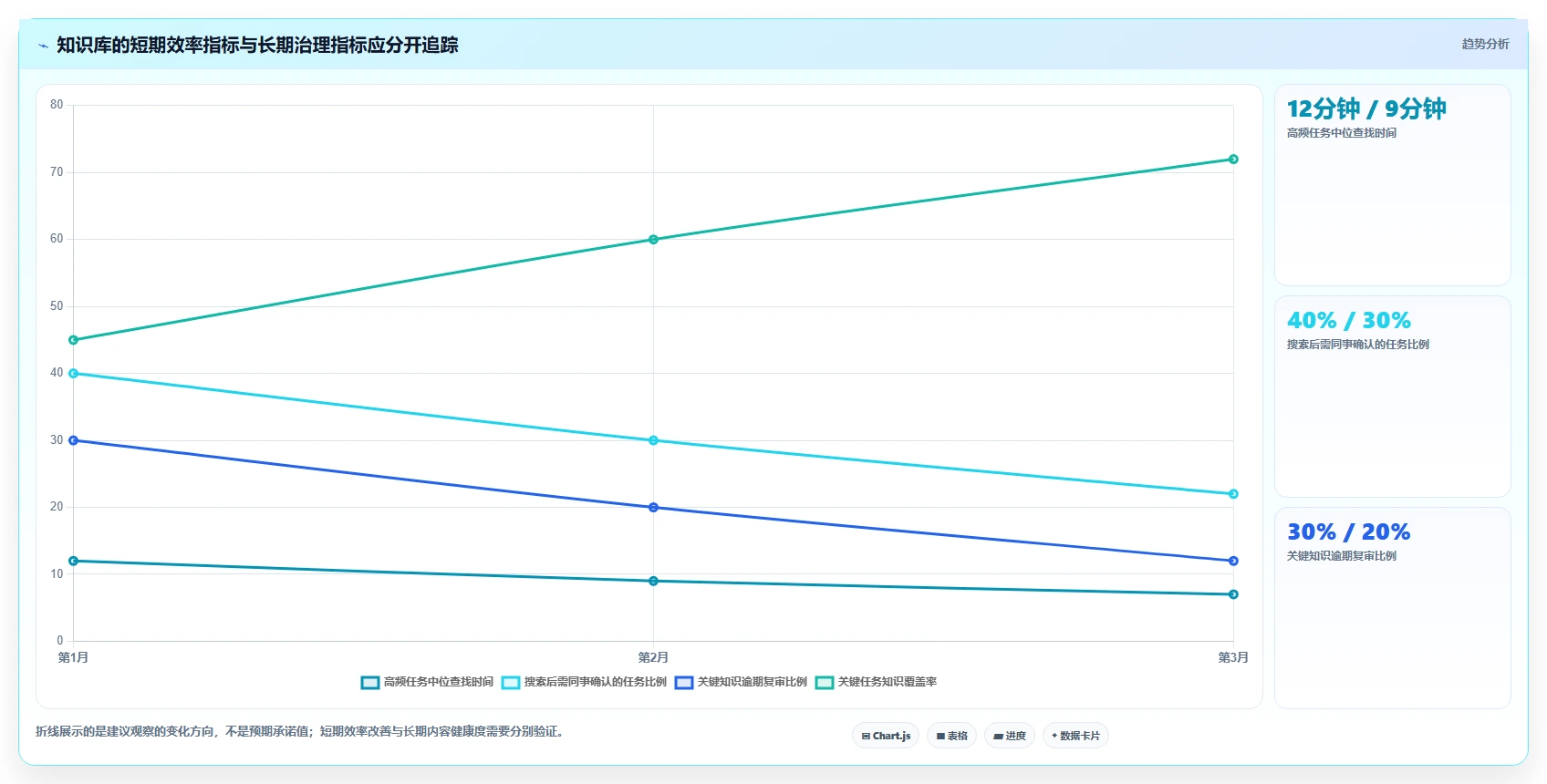Click 搜索后需同事确认 line point at 第1月
Screen dimensions: 1547x784
[74, 374]
